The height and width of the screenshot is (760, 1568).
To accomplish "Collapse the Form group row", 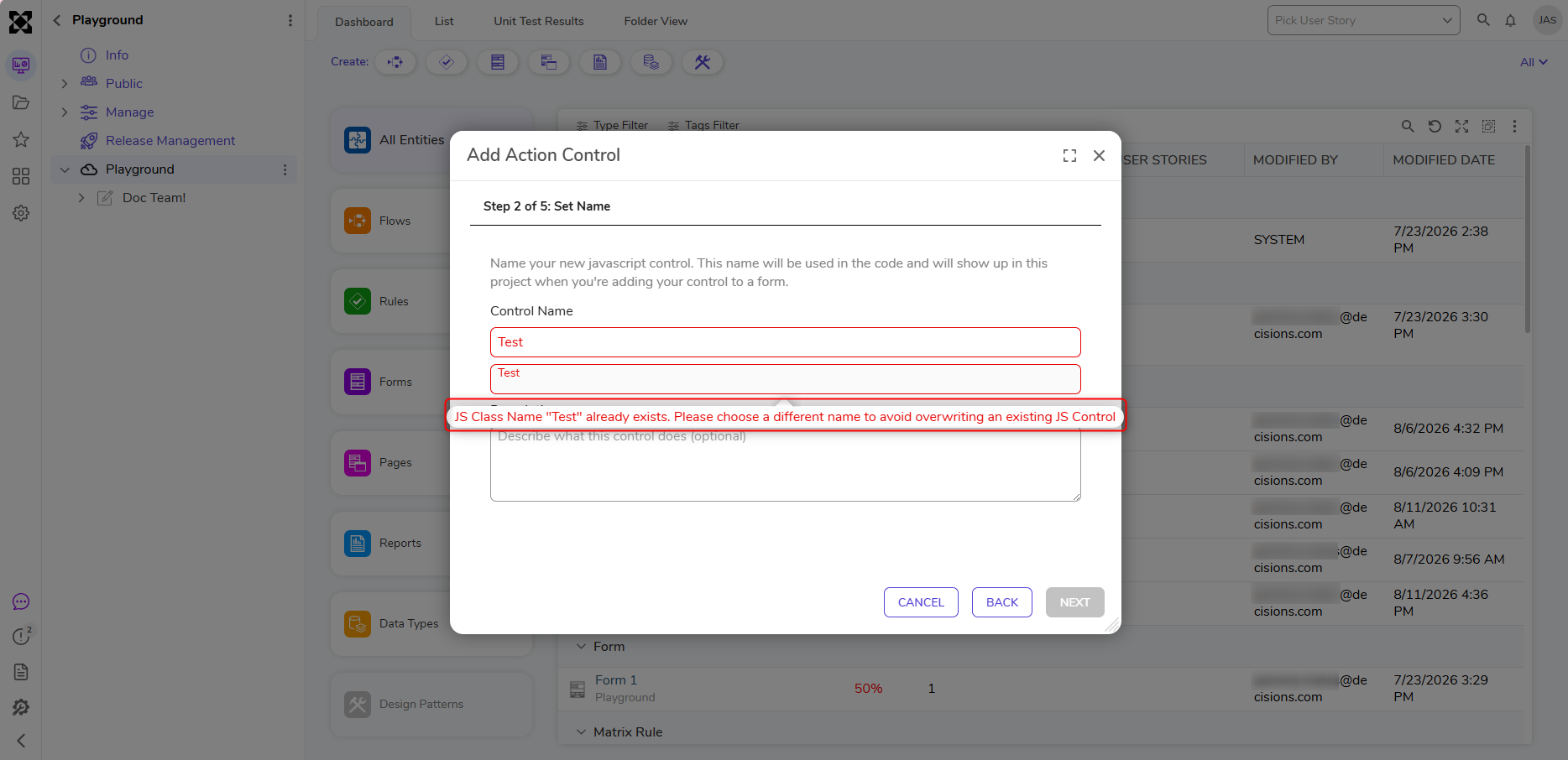I will pyautogui.click(x=581, y=647).
